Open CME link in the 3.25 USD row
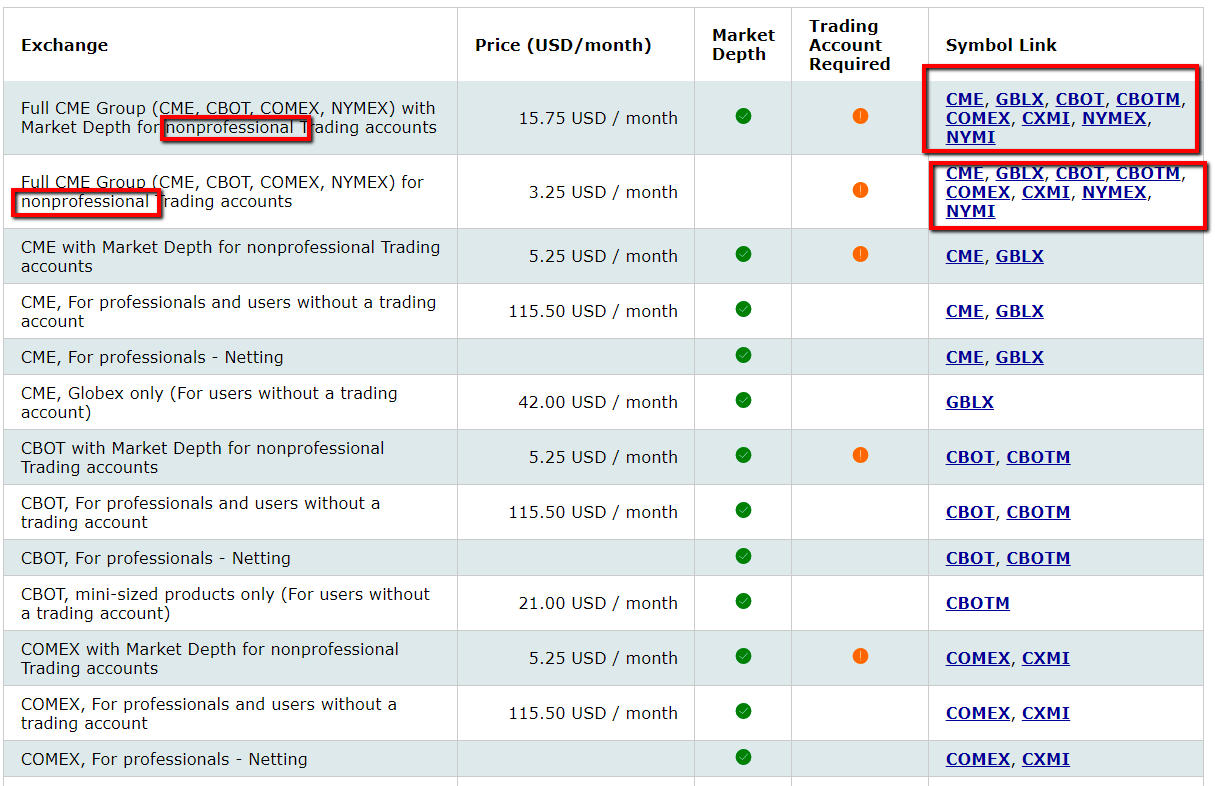The image size is (1215, 786). [964, 173]
